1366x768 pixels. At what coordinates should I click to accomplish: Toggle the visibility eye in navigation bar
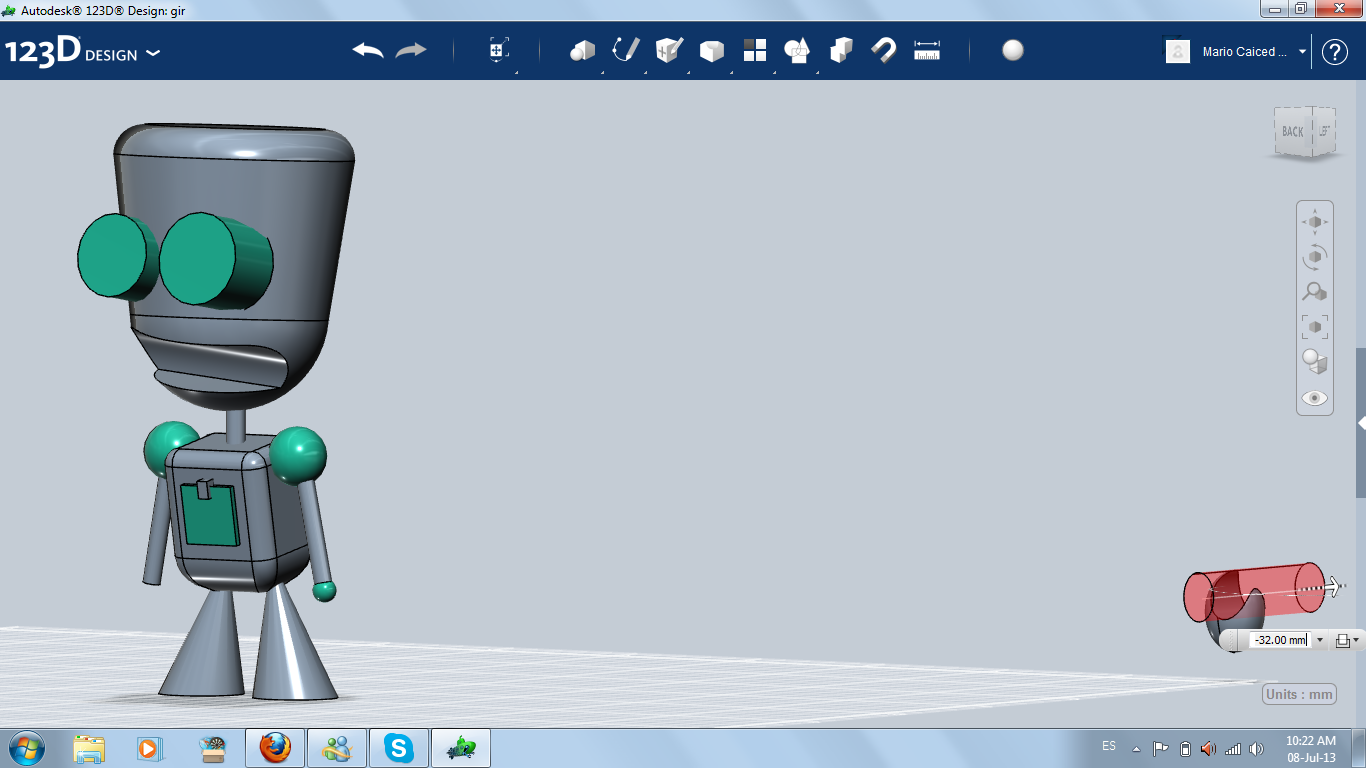click(x=1315, y=398)
